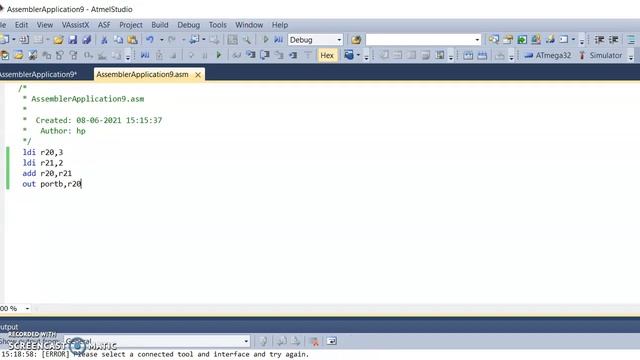Open the search combo box dropdown arrow
This screenshot has width=640, height=360.
[x=477, y=40]
